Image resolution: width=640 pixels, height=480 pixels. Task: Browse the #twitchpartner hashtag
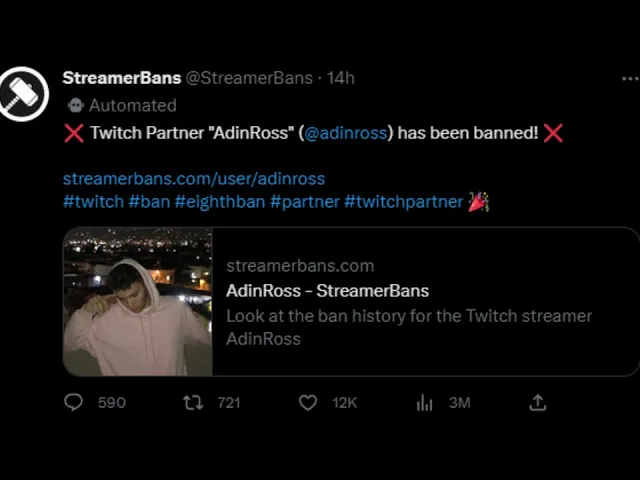coord(404,202)
